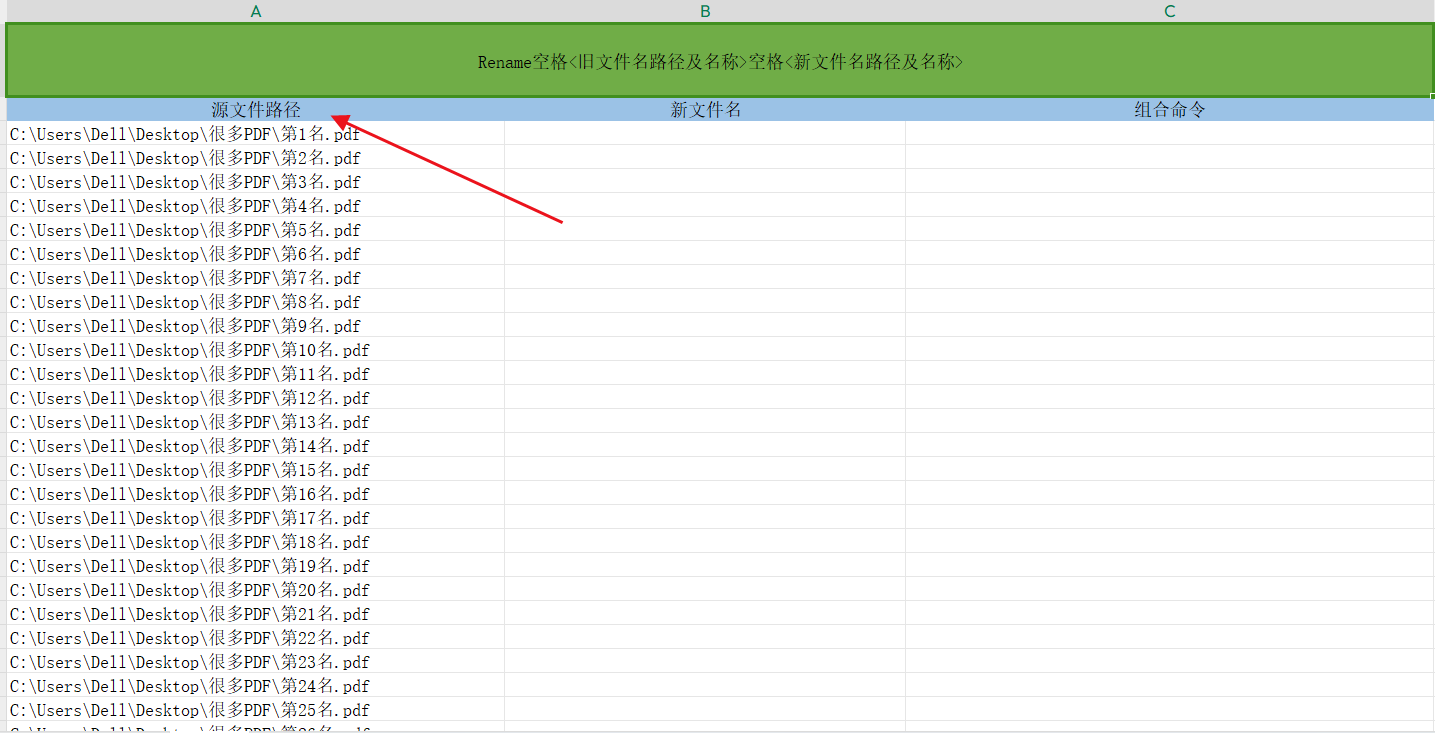The height and width of the screenshot is (733, 1435).
Task: Select cell with 第4名.pdf path
Action: 256,205
